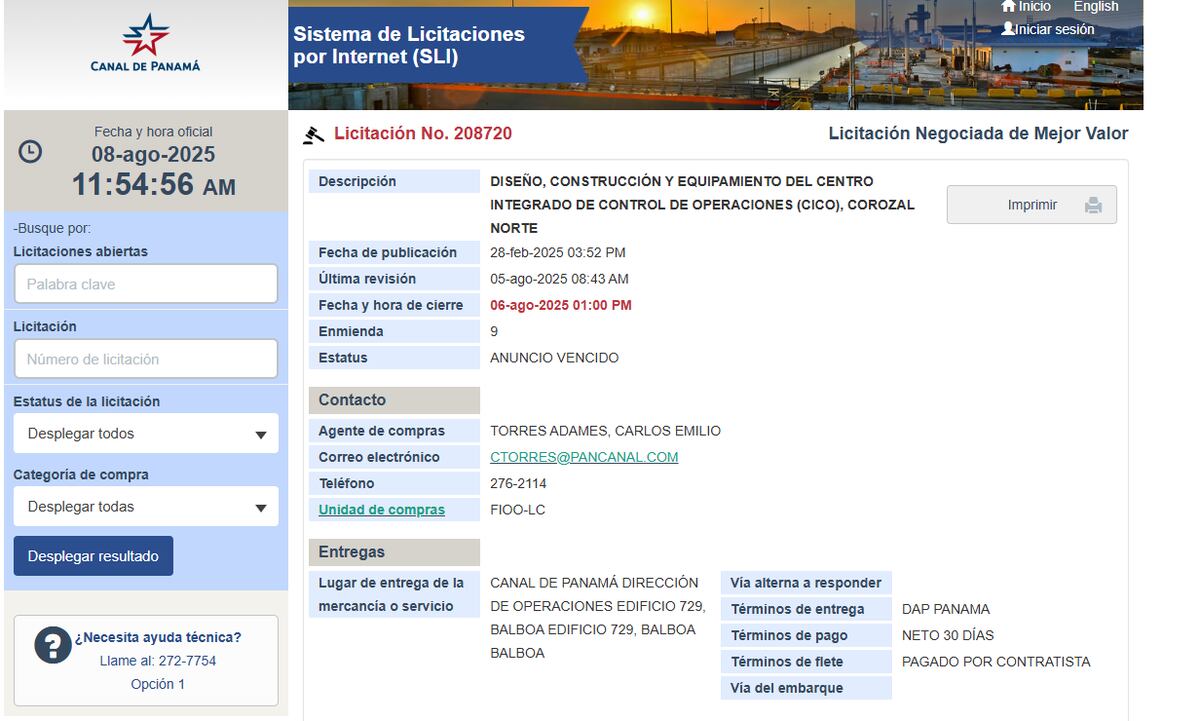1200x721 pixels.
Task: Click arrow on Desplegar todas dropdown
Action: [x=261, y=508]
